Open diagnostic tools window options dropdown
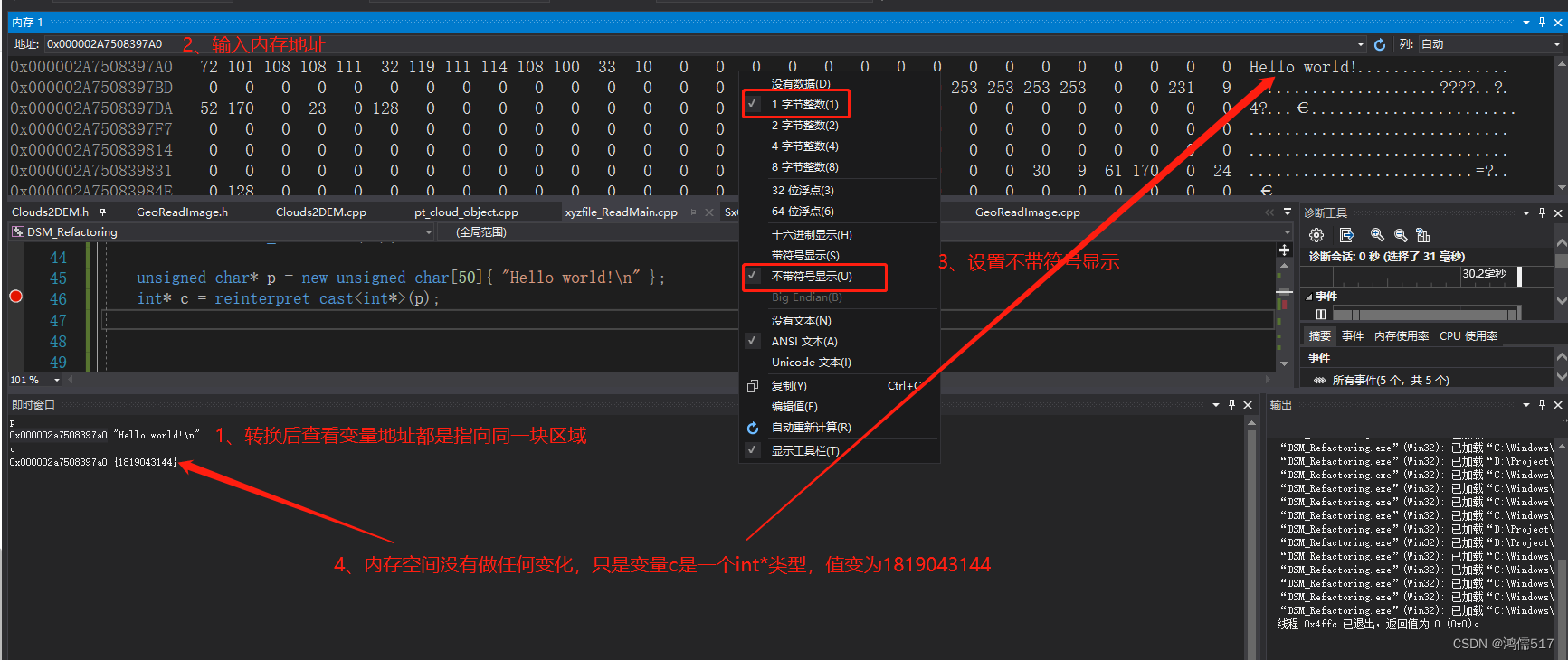This screenshot has height=660, width=1568. [x=1526, y=212]
